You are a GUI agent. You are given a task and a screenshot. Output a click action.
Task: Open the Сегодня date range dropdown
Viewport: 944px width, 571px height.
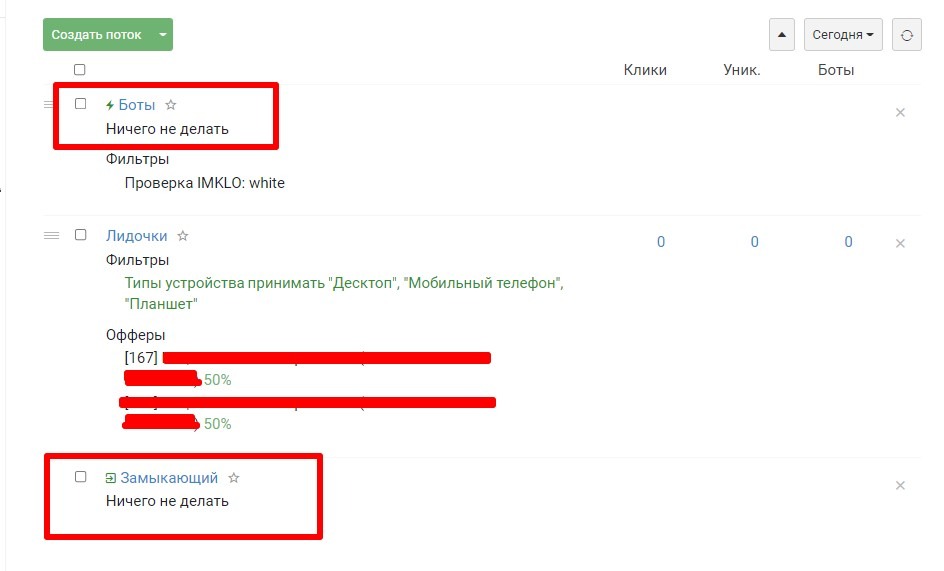pyautogui.click(x=843, y=35)
